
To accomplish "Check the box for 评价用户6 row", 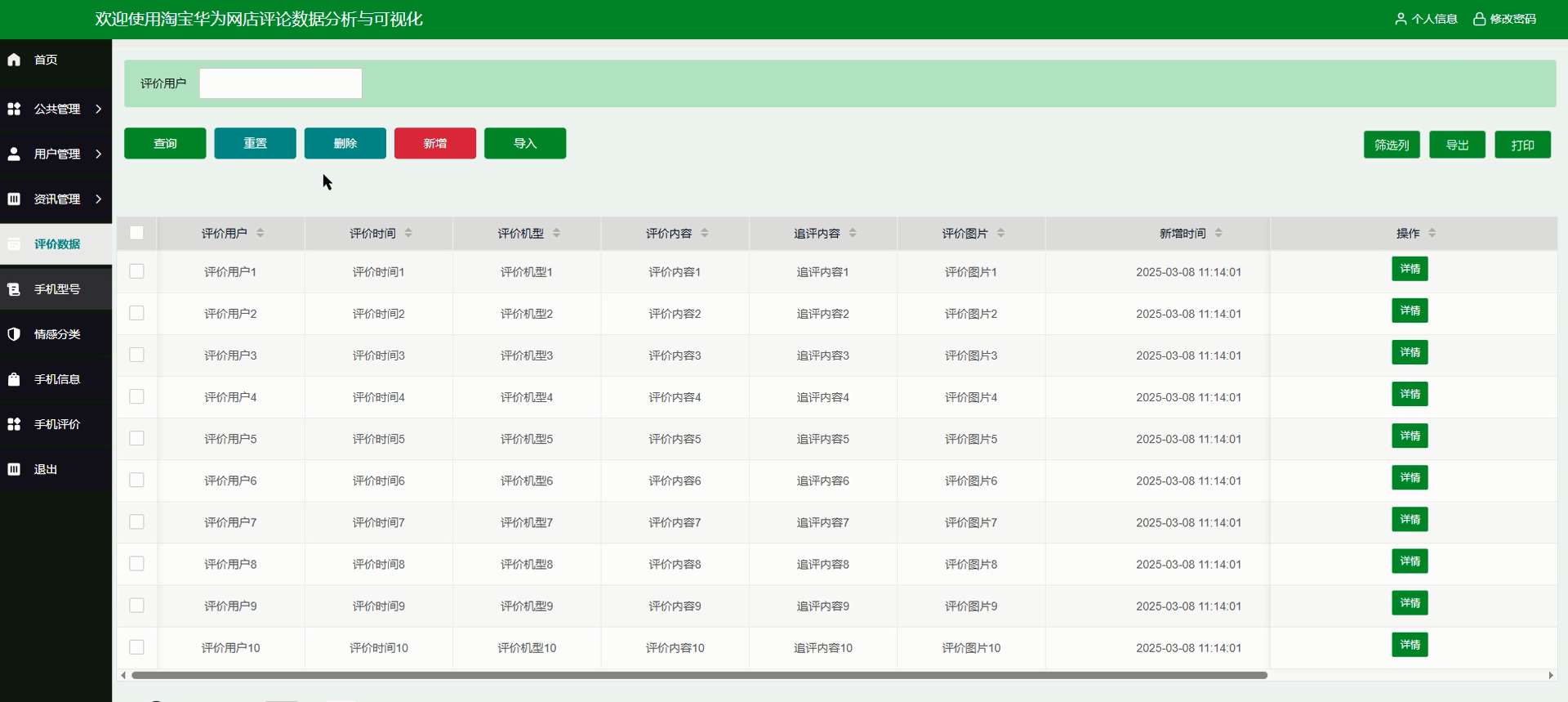I will (x=136, y=480).
